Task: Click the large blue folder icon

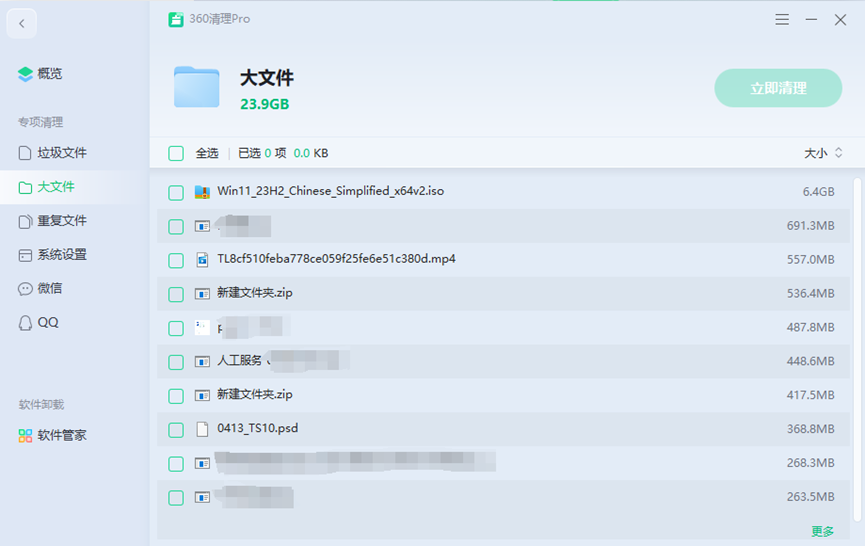Action: 197,87
